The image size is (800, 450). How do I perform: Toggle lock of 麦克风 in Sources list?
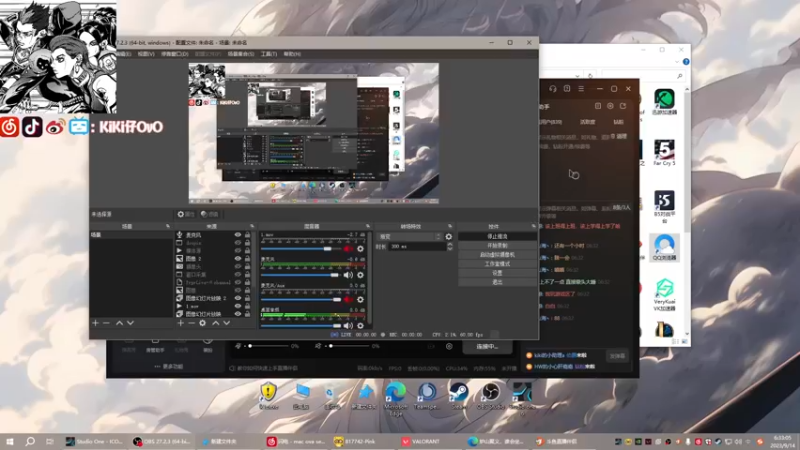(x=247, y=235)
